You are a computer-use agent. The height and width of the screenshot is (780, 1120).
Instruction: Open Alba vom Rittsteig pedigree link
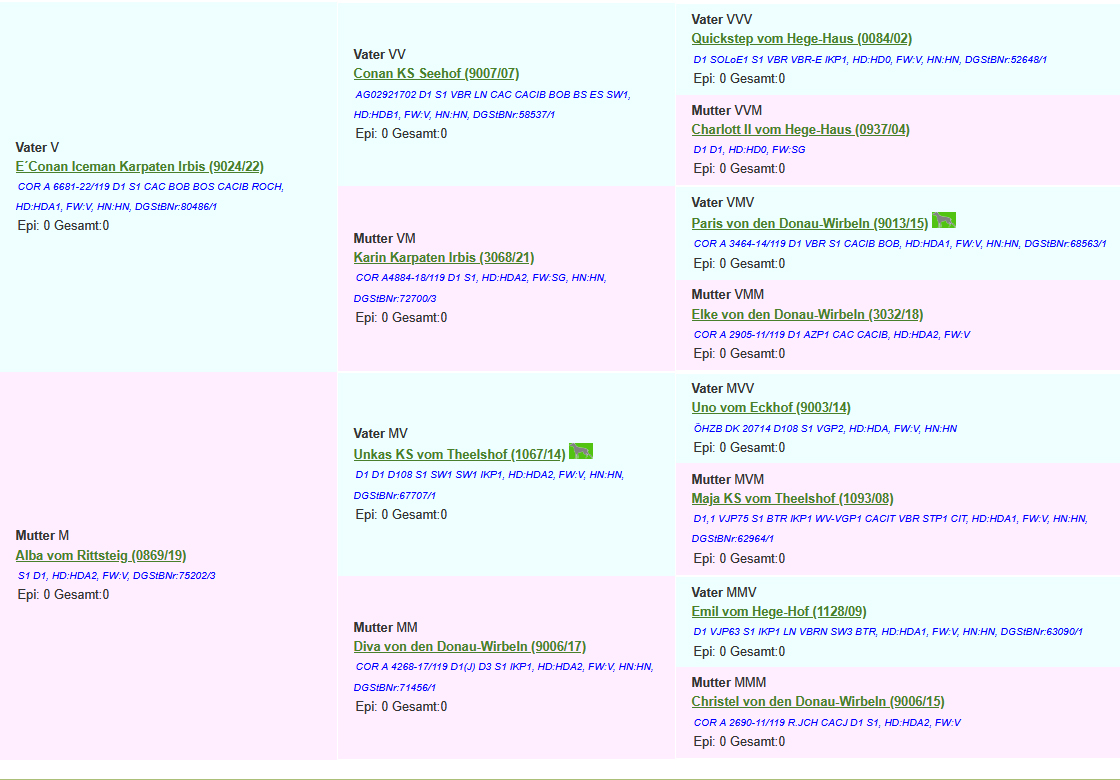(x=101, y=556)
